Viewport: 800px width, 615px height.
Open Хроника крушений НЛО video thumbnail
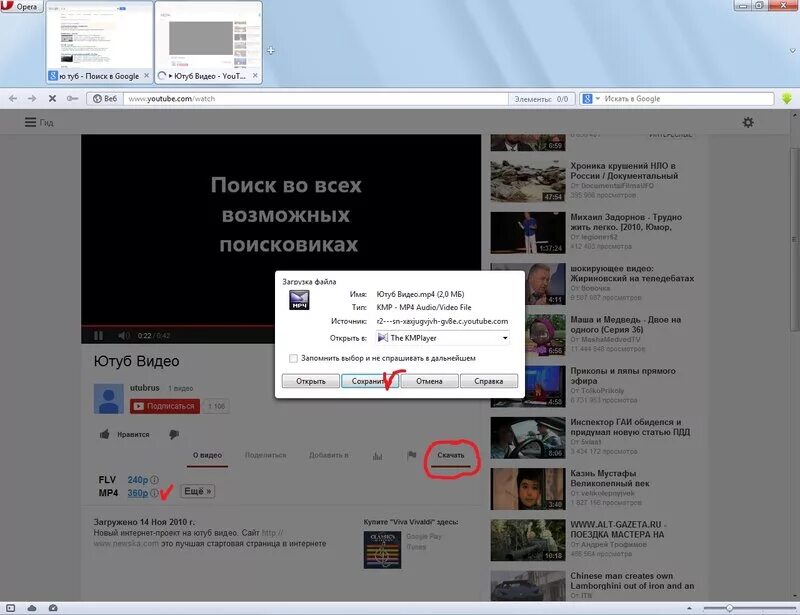pyautogui.click(x=528, y=182)
